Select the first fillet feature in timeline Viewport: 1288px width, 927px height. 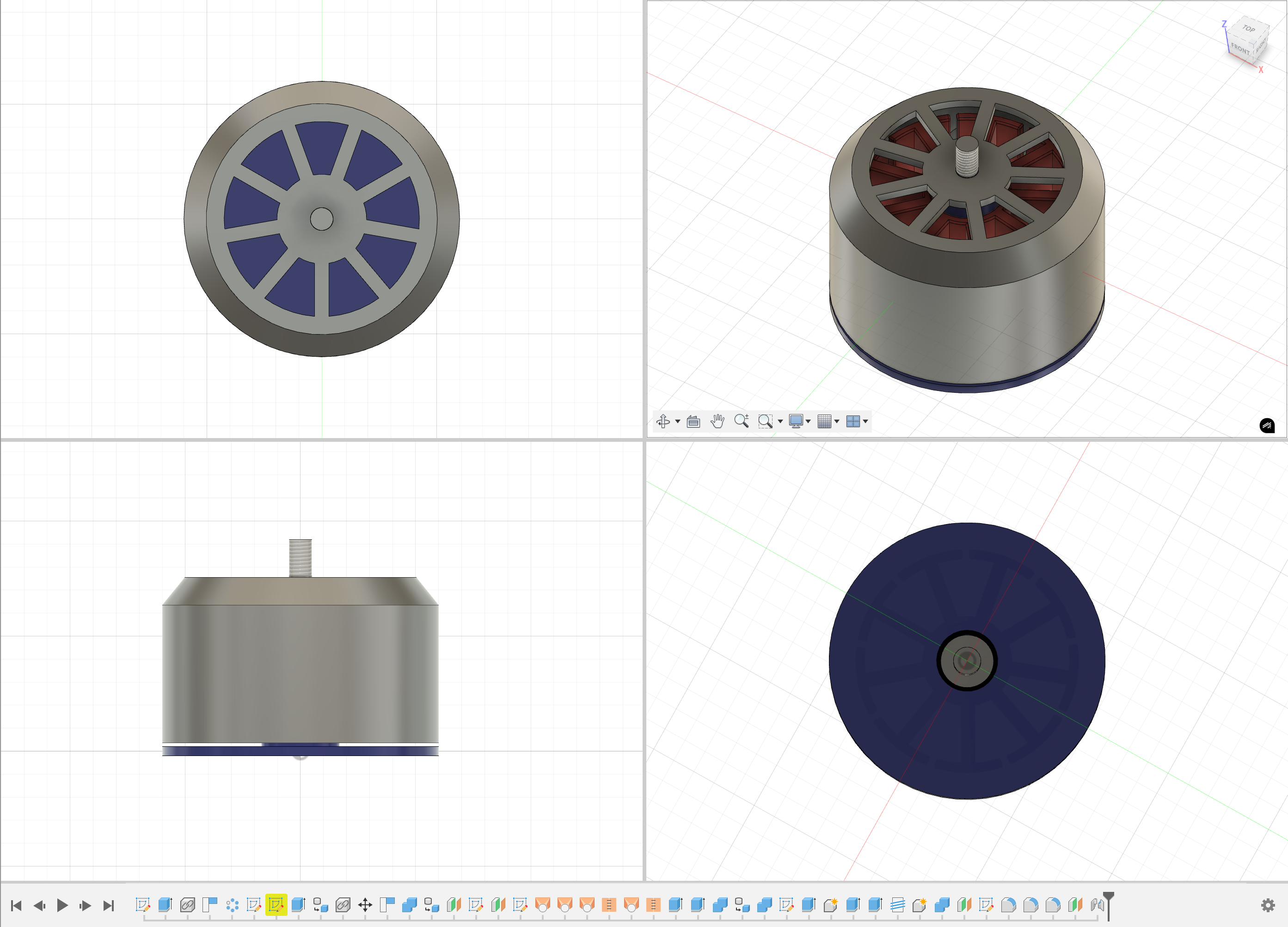tap(1009, 904)
